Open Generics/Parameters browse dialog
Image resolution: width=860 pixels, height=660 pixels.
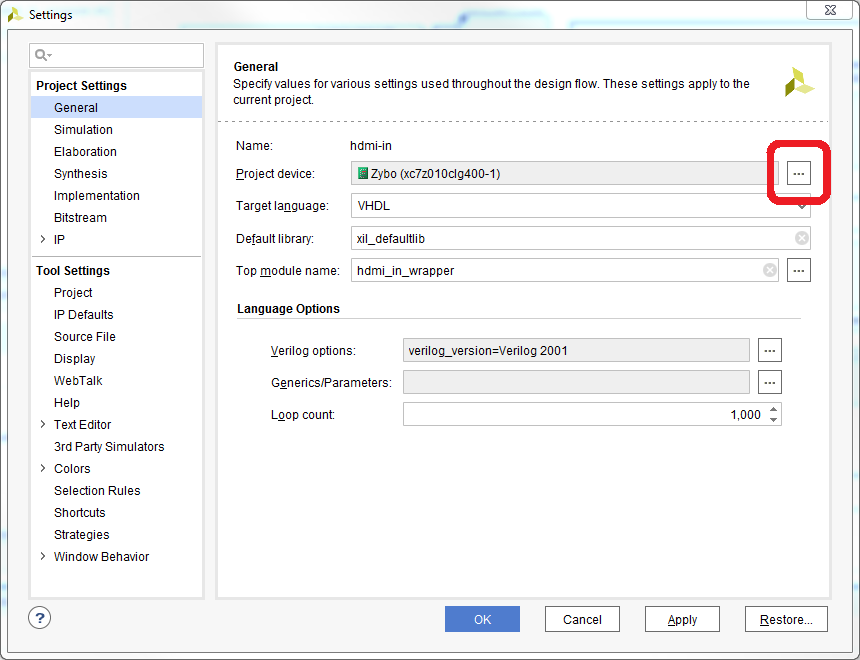pos(770,382)
